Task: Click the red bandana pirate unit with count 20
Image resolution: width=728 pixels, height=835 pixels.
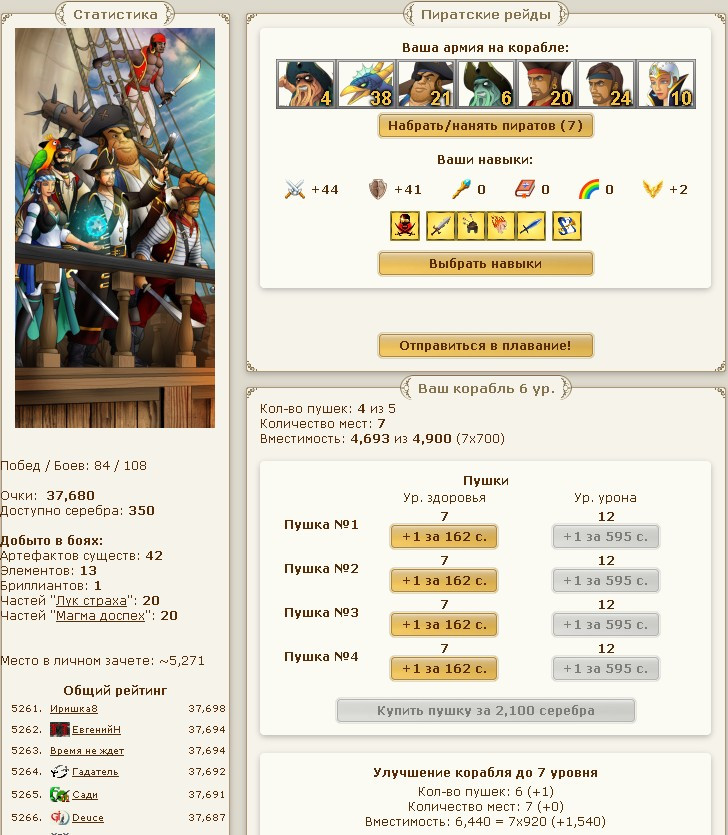Action: tap(546, 84)
